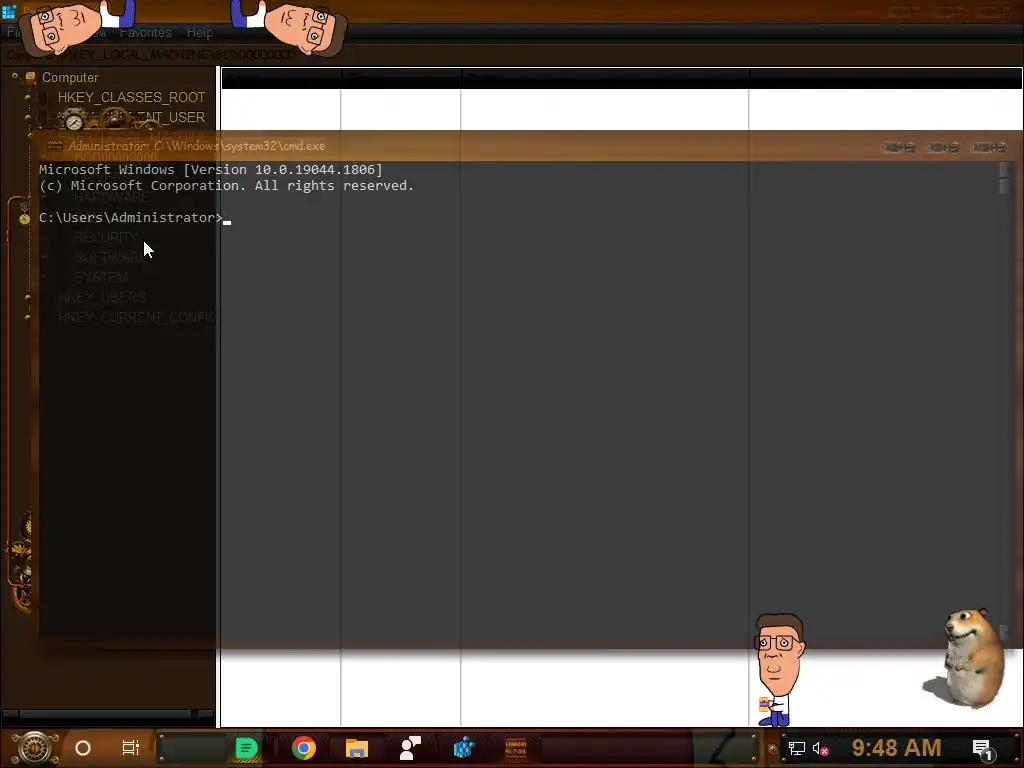
Task: Minimize the Command Prompt window
Action: [x=899, y=148]
